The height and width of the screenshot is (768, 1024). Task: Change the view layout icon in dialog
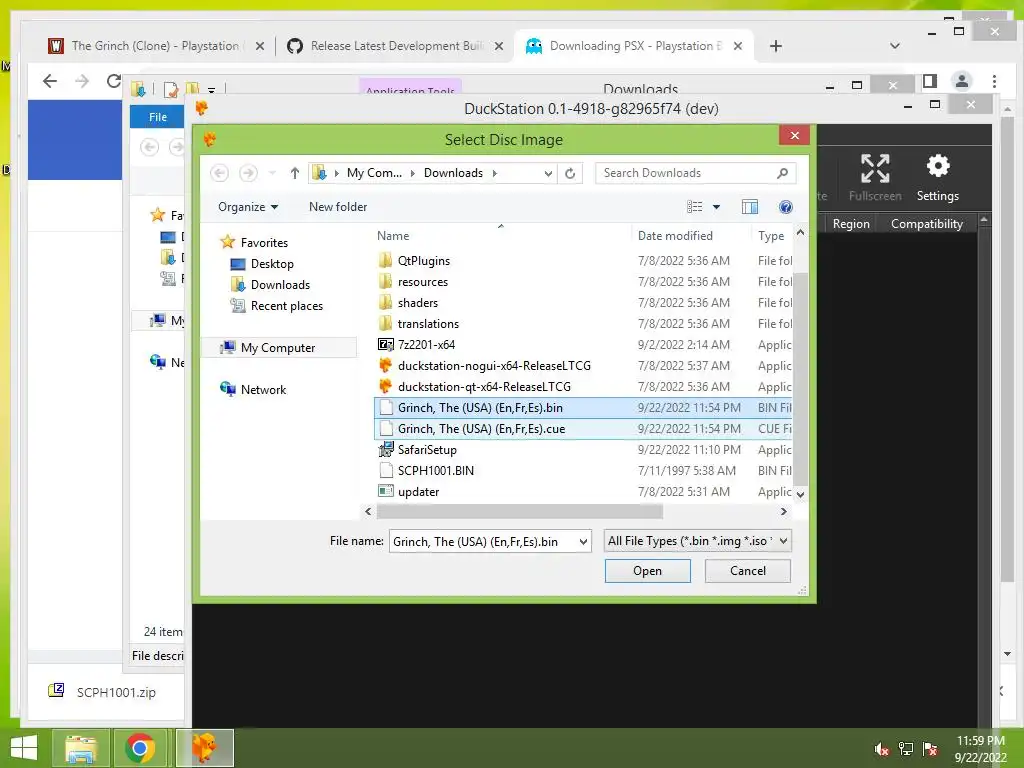point(694,207)
